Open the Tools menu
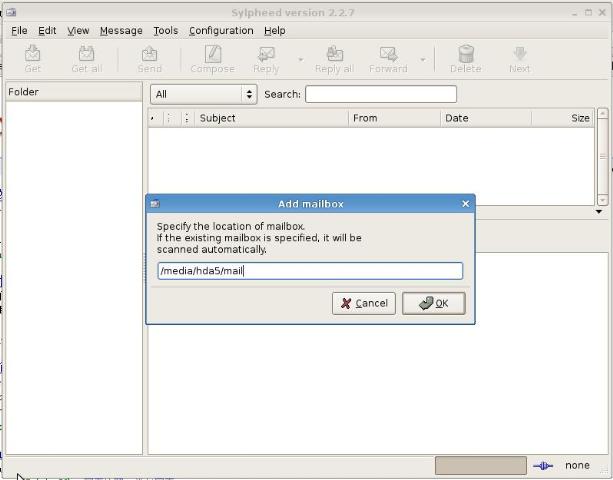This screenshot has height=480, width=613. tap(165, 30)
